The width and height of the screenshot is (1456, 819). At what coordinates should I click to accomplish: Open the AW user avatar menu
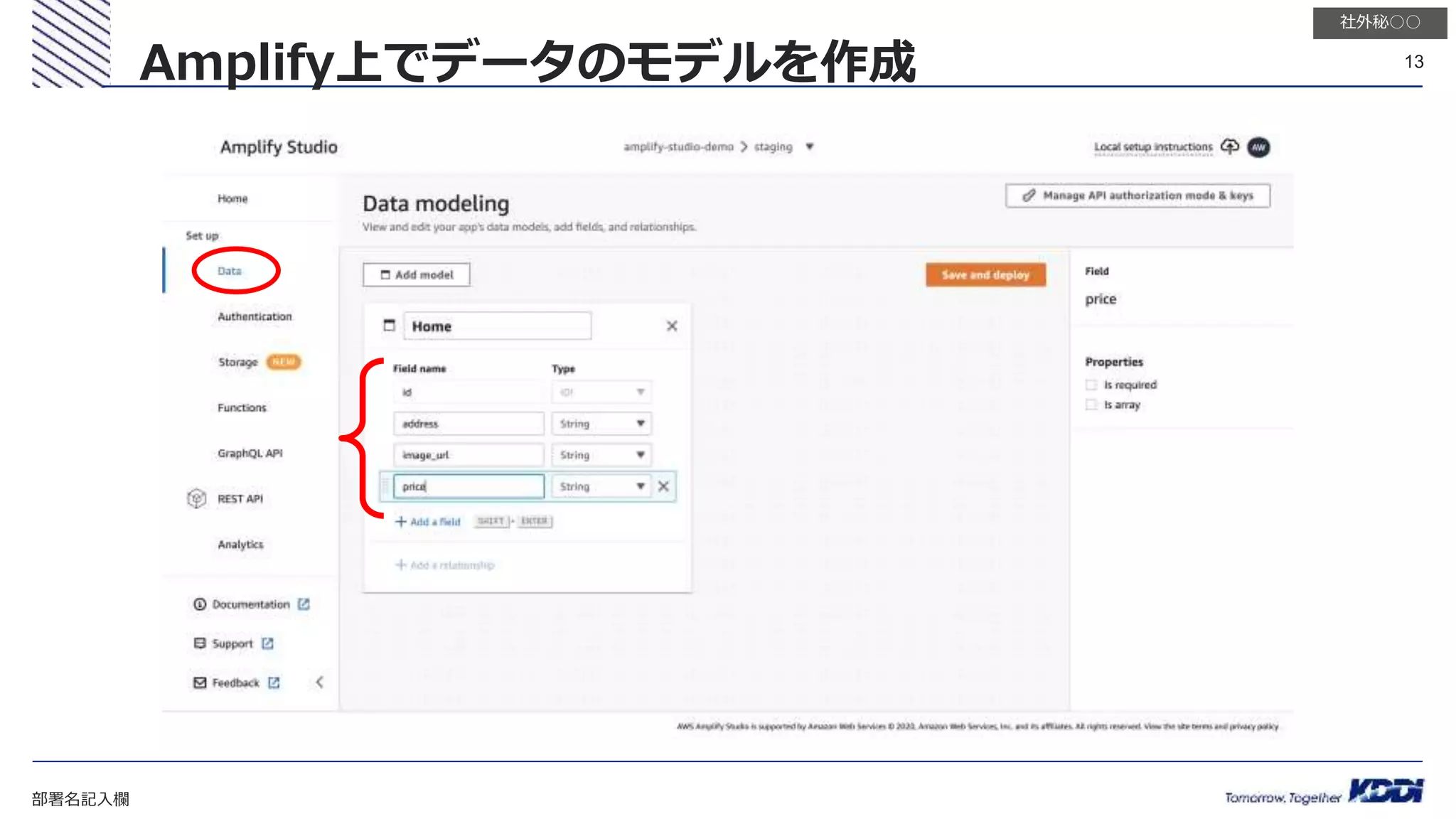(x=1258, y=147)
